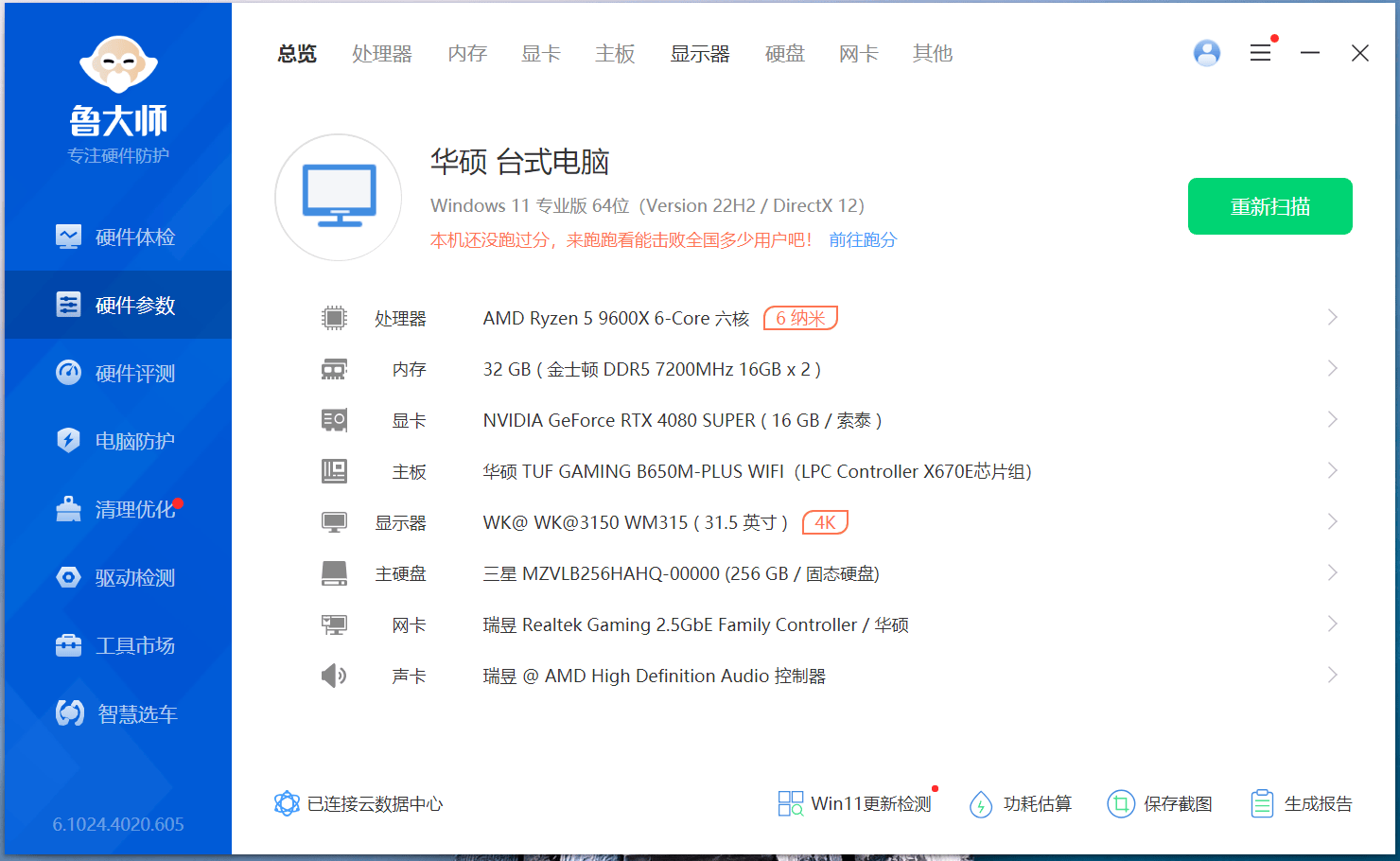The width and height of the screenshot is (1400, 861).
Task: Click the green 重新扫描 button
Action: pyautogui.click(x=1270, y=206)
